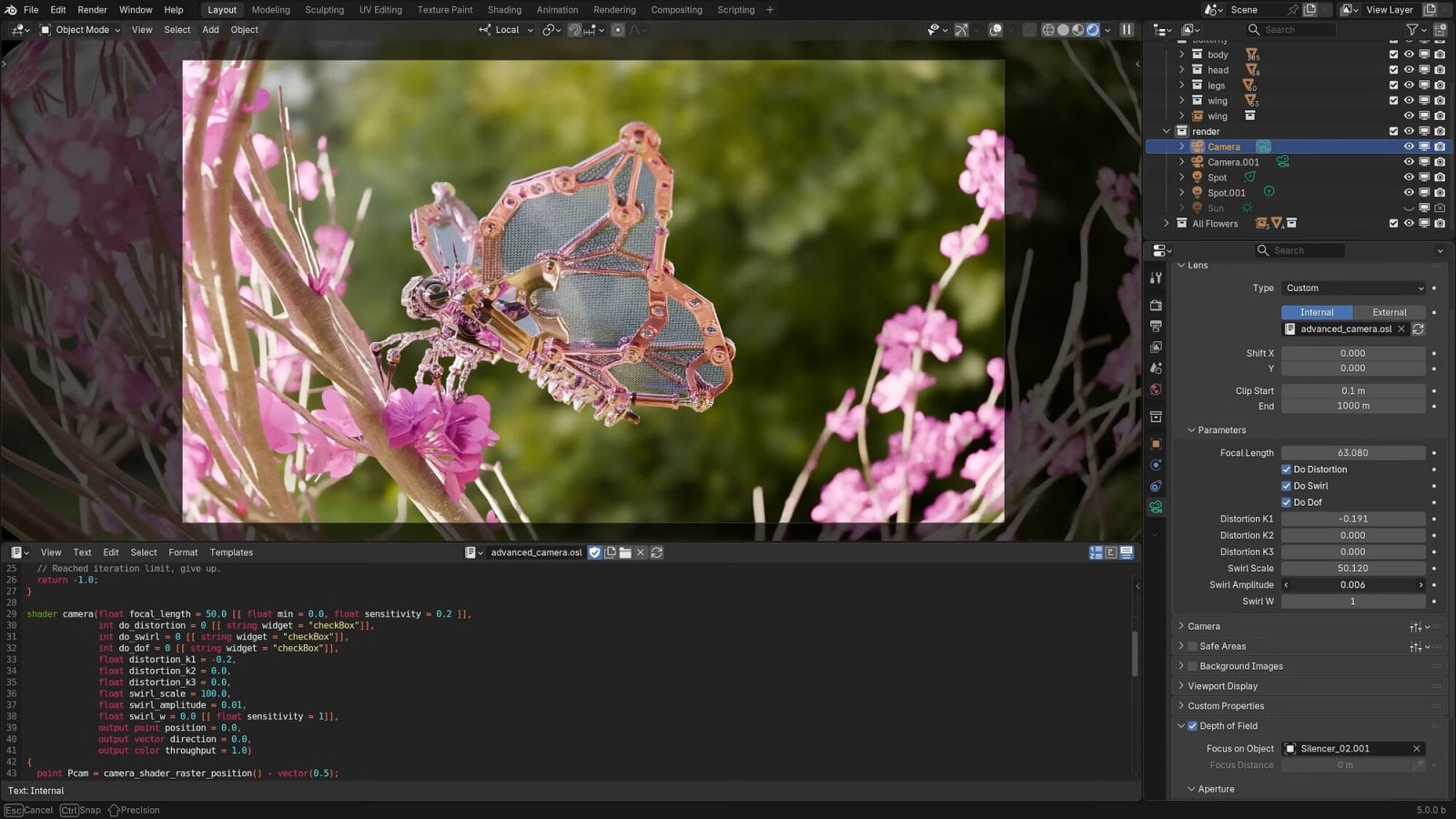Open the Tool properties tab

1156,278
